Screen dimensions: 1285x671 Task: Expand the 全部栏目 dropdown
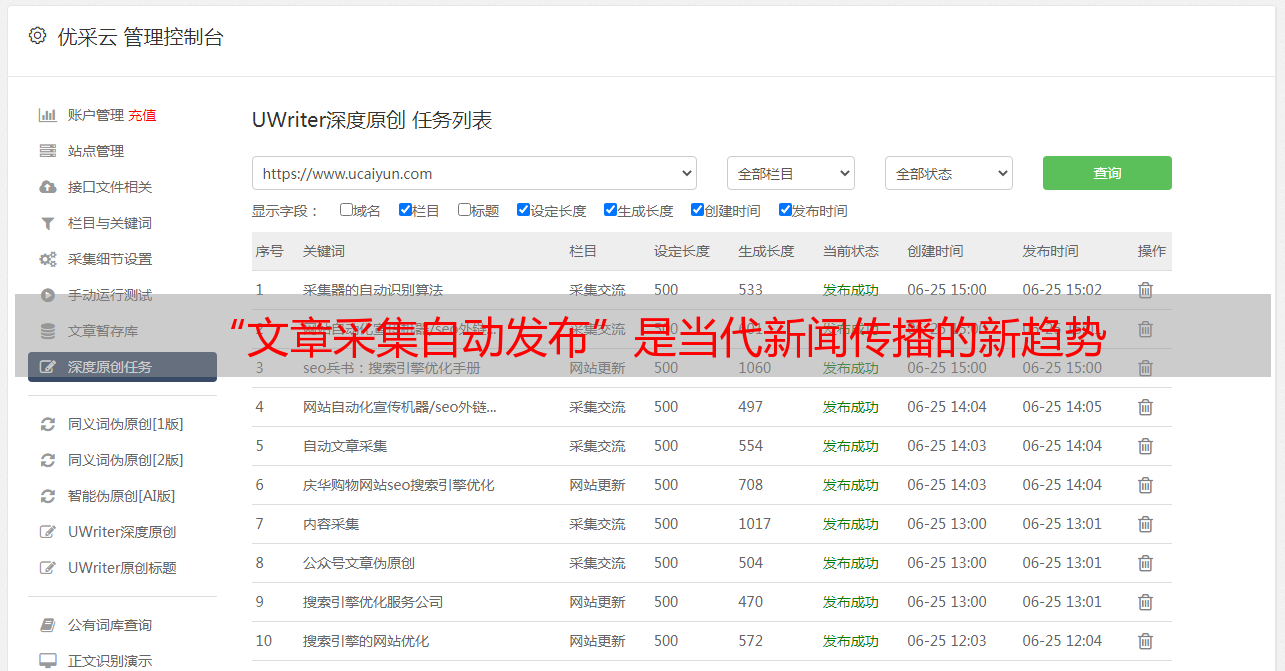[x=790, y=173]
